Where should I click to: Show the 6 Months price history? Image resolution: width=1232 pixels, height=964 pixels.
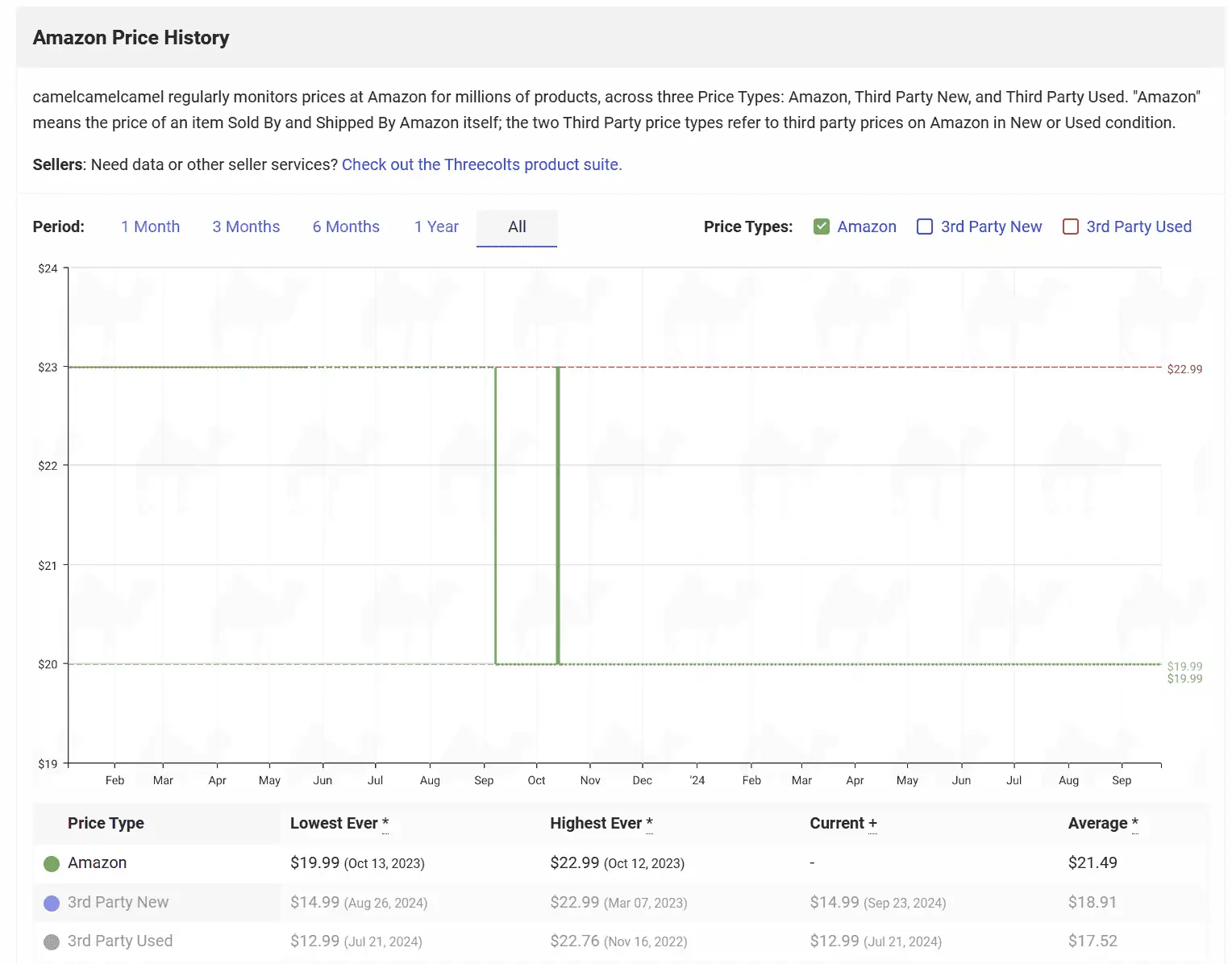pyautogui.click(x=346, y=226)
